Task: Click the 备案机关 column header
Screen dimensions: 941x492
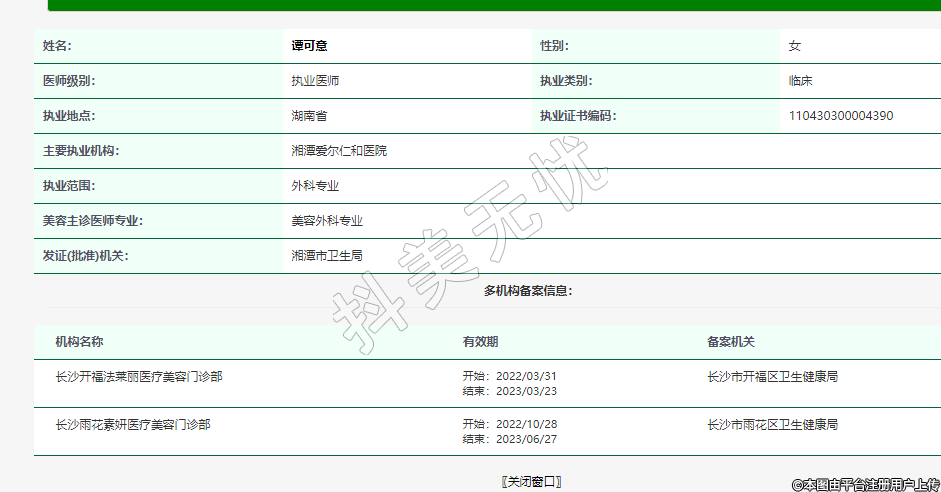Action: pos(730,342)
